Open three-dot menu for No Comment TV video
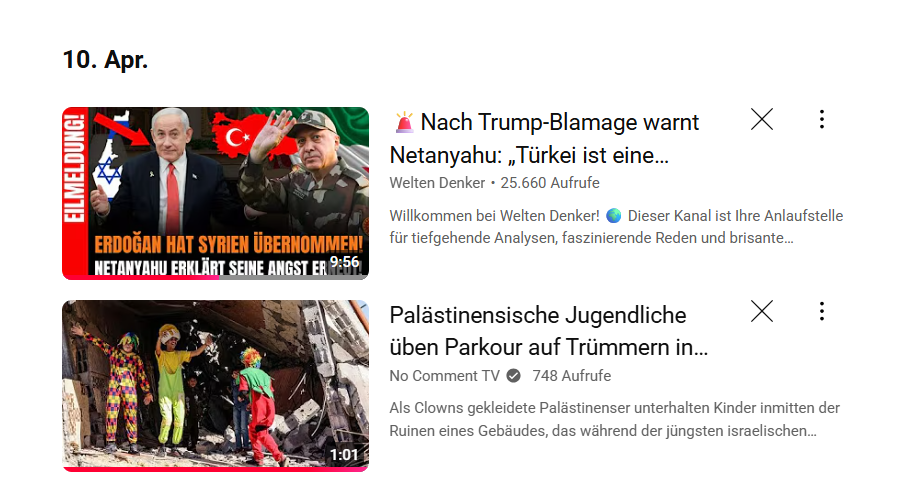 (821, 311)
